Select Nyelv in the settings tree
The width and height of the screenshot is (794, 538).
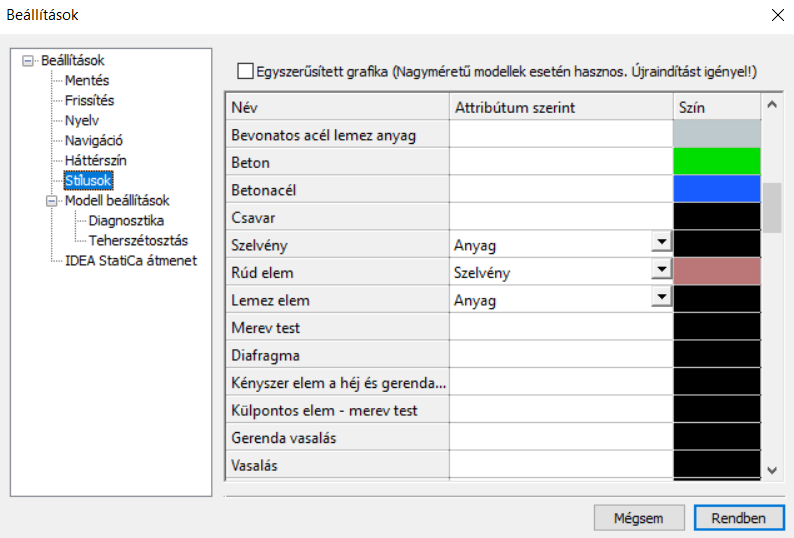pos(82,120)
